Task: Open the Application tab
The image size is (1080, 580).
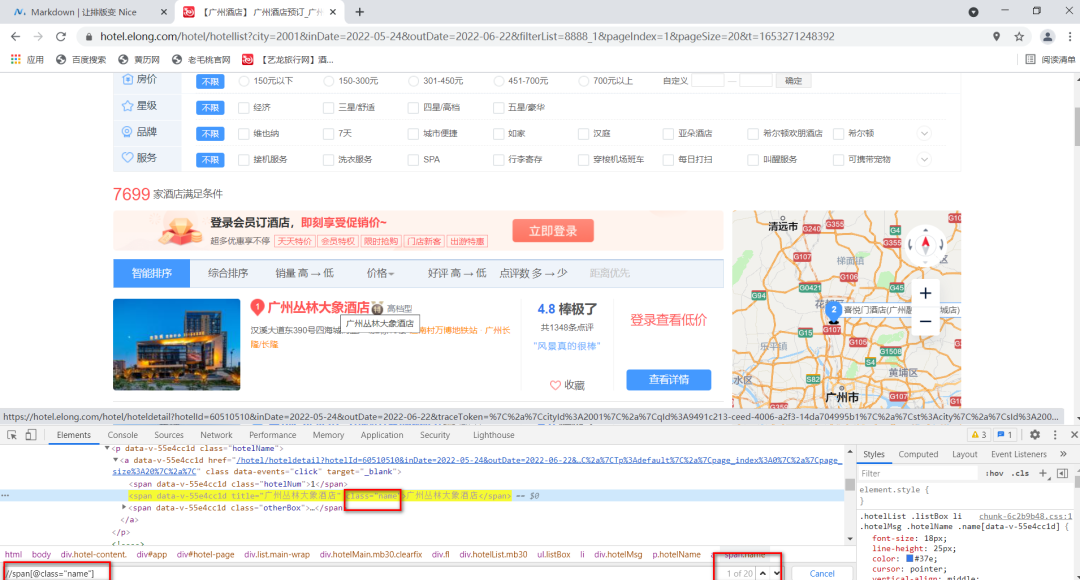Action: click(382, 435)
